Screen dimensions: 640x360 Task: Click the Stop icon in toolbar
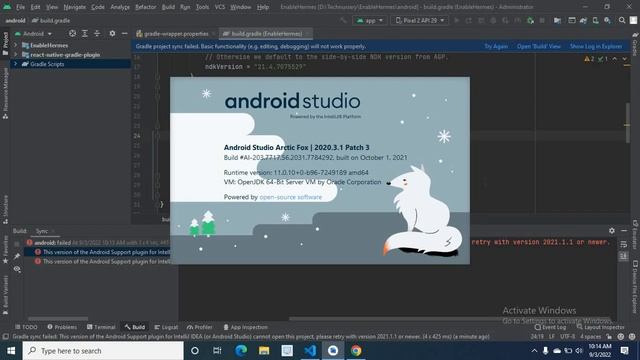tap(542, 20)
